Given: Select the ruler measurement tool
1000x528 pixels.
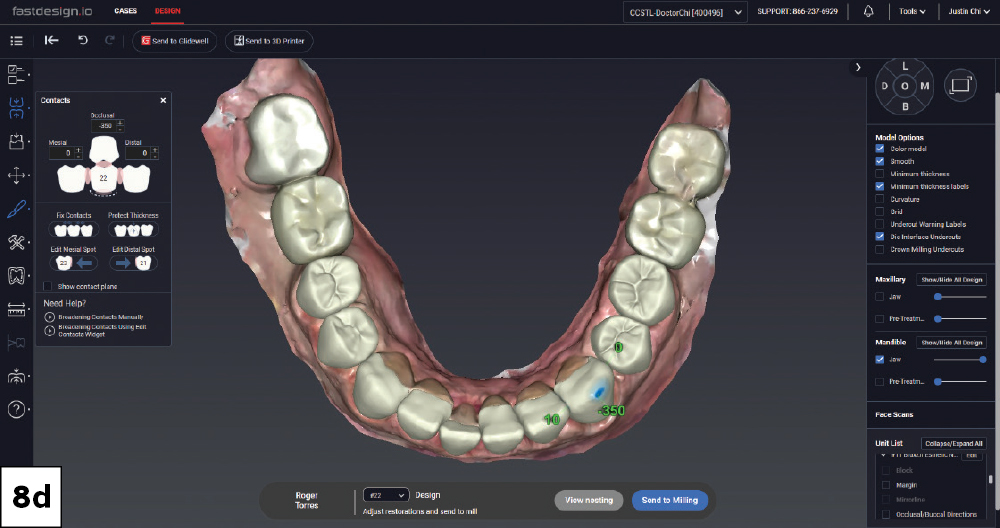Looking at the screenshot, I should click(17, 310).
